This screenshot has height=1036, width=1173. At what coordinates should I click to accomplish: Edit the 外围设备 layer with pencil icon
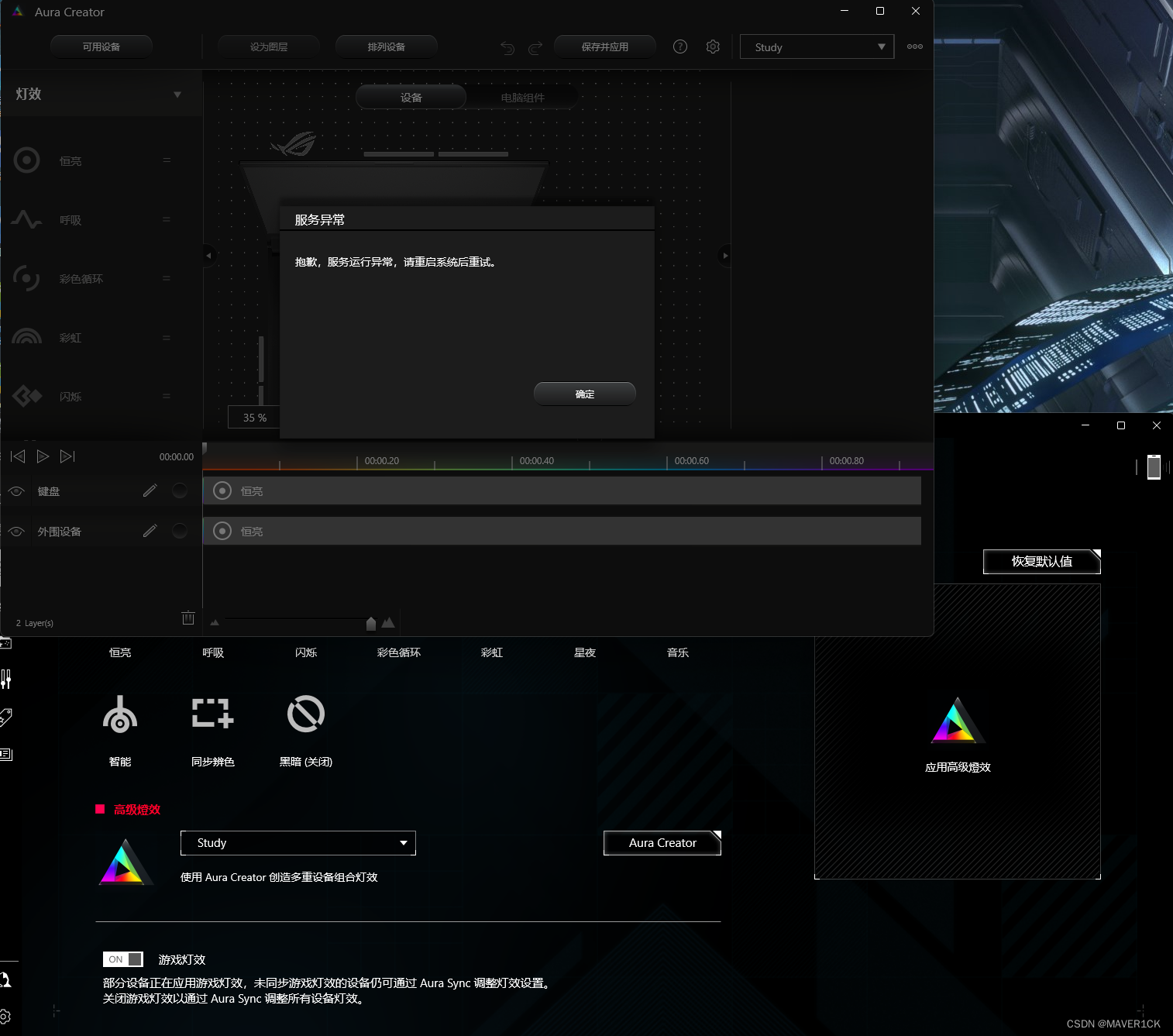[150, 531]
